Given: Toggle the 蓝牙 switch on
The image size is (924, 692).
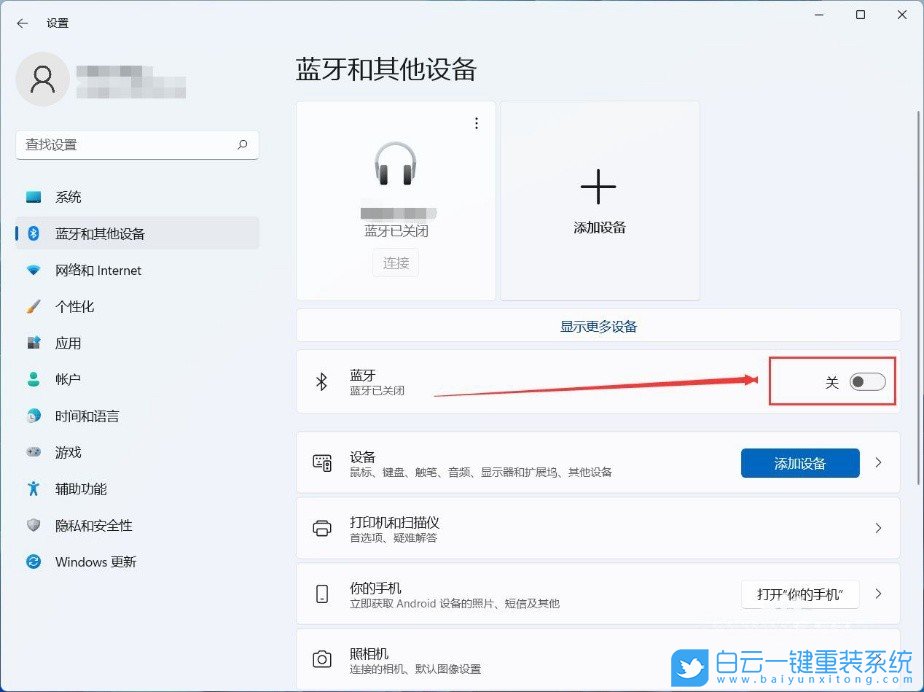Looking at the screenshot, I should click(x=867, y=381).
